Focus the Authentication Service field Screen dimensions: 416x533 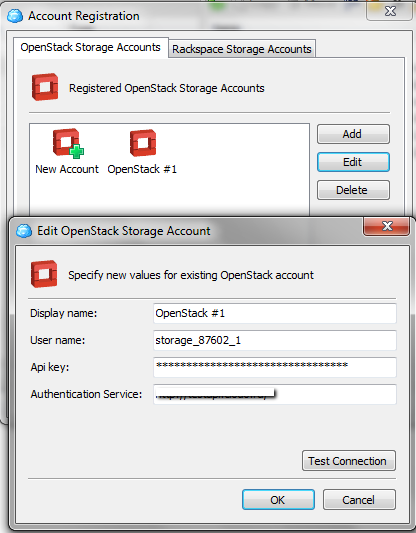275,394
